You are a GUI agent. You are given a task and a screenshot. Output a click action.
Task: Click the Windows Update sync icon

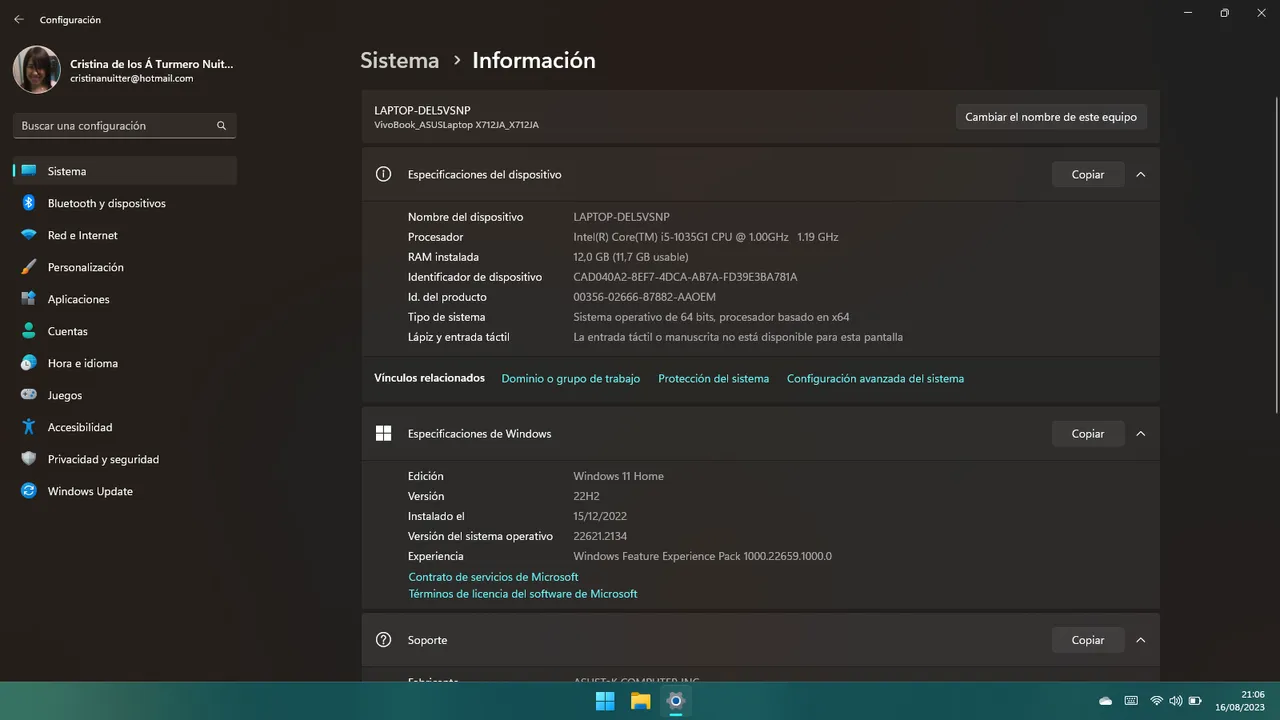tap(29, 491)
